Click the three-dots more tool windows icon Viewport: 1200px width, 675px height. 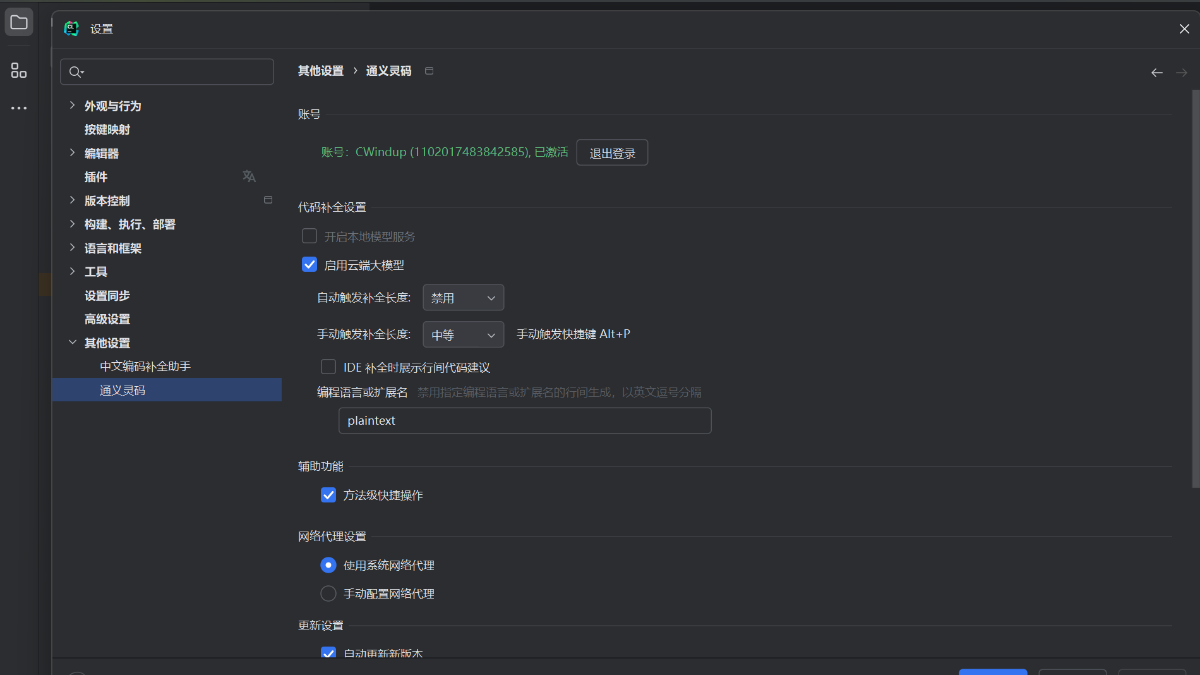point(19,107)
